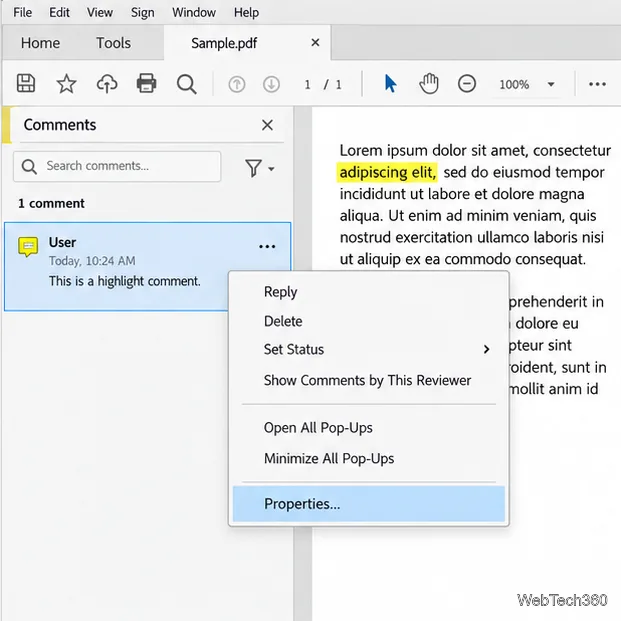The width and height of the screenshot is (621, 621).
Task: Open the Help menu
Action: pyautogui.click(x=246, y=13)
